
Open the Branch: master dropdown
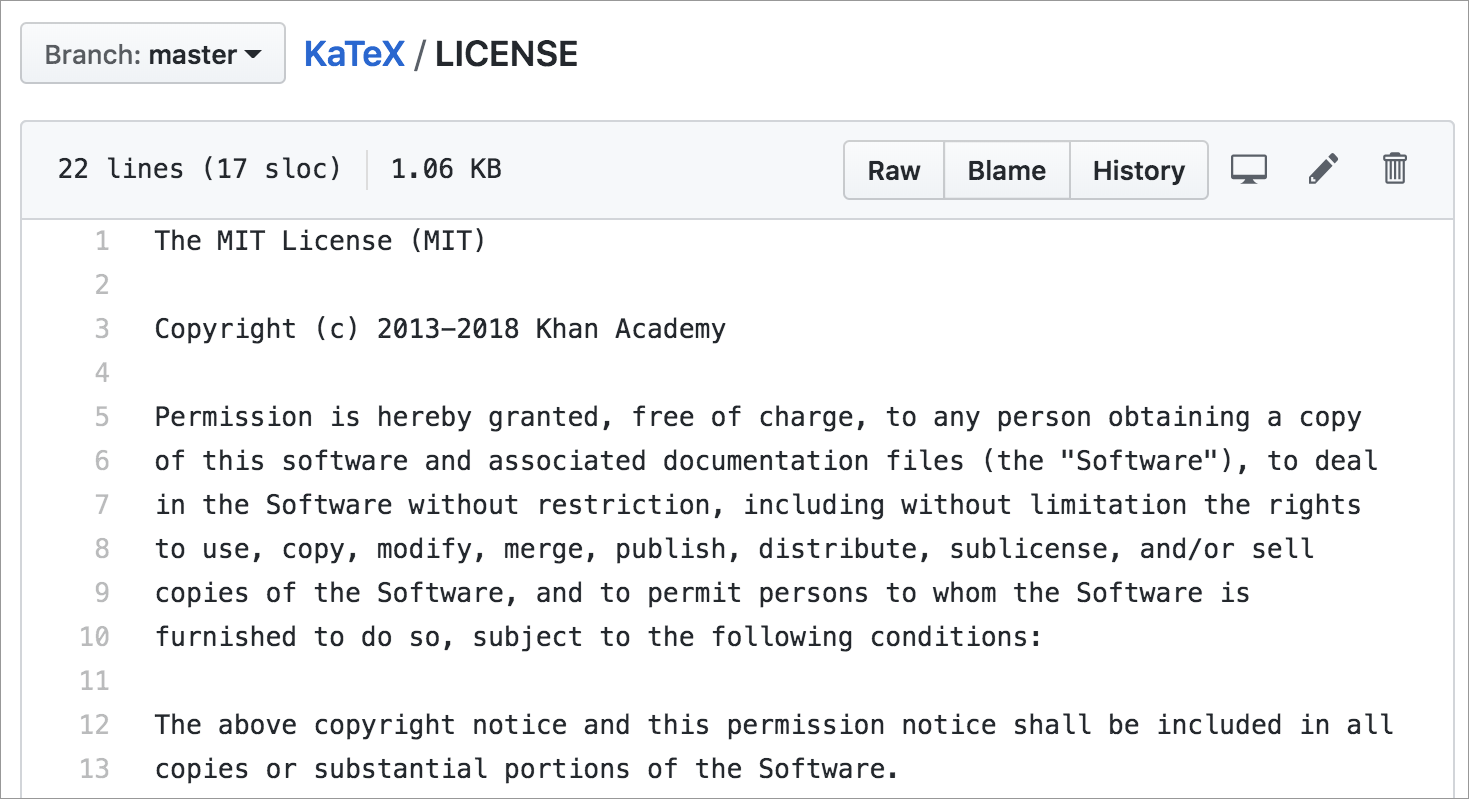coord(153,54)
